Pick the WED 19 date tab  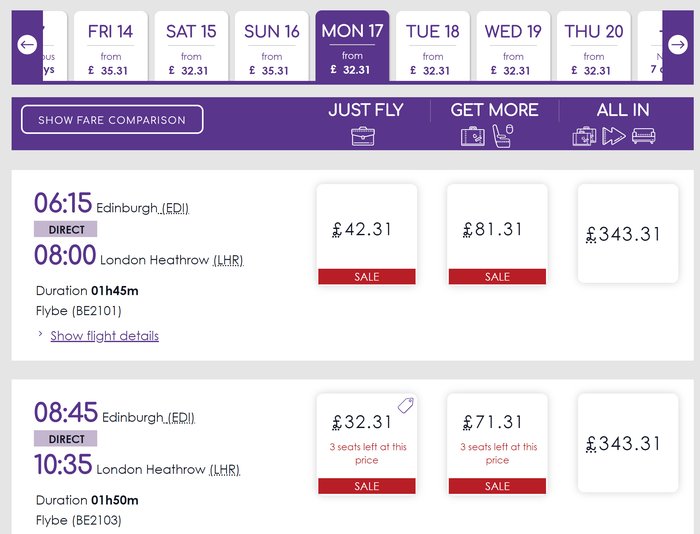click(x=513, y=46)
